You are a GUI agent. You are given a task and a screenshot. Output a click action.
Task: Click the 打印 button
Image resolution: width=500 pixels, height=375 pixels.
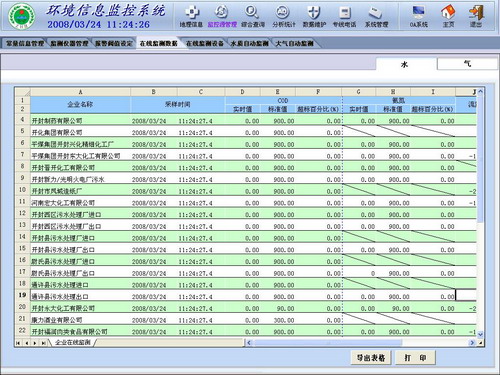pos(415,358)
